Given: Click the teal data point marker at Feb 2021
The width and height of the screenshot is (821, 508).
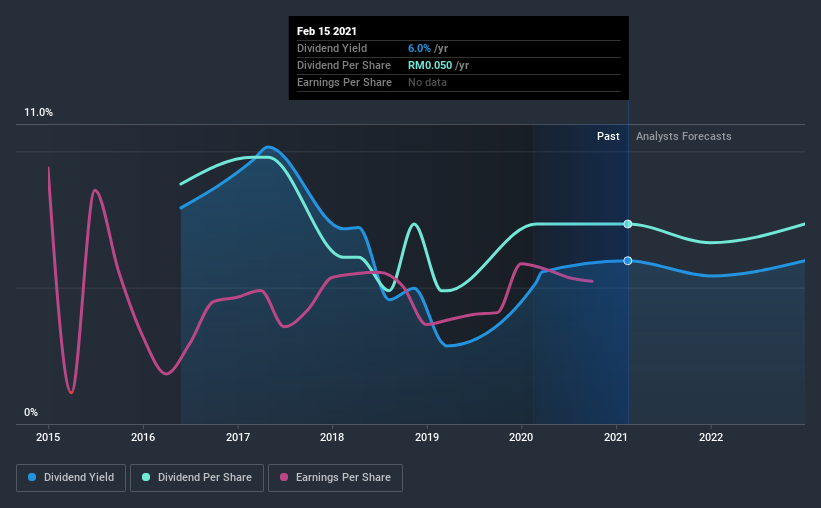Looking at the screenshot, I should [x=628, y=224].
